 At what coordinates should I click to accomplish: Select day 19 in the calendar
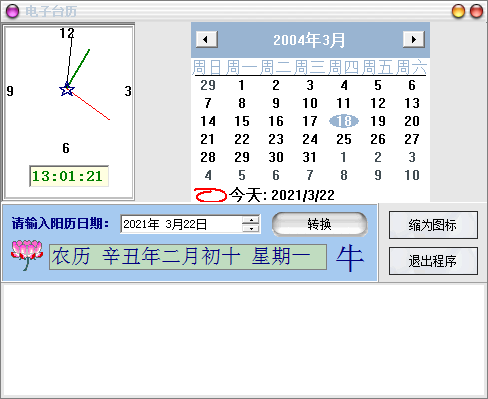coord(378,121)
